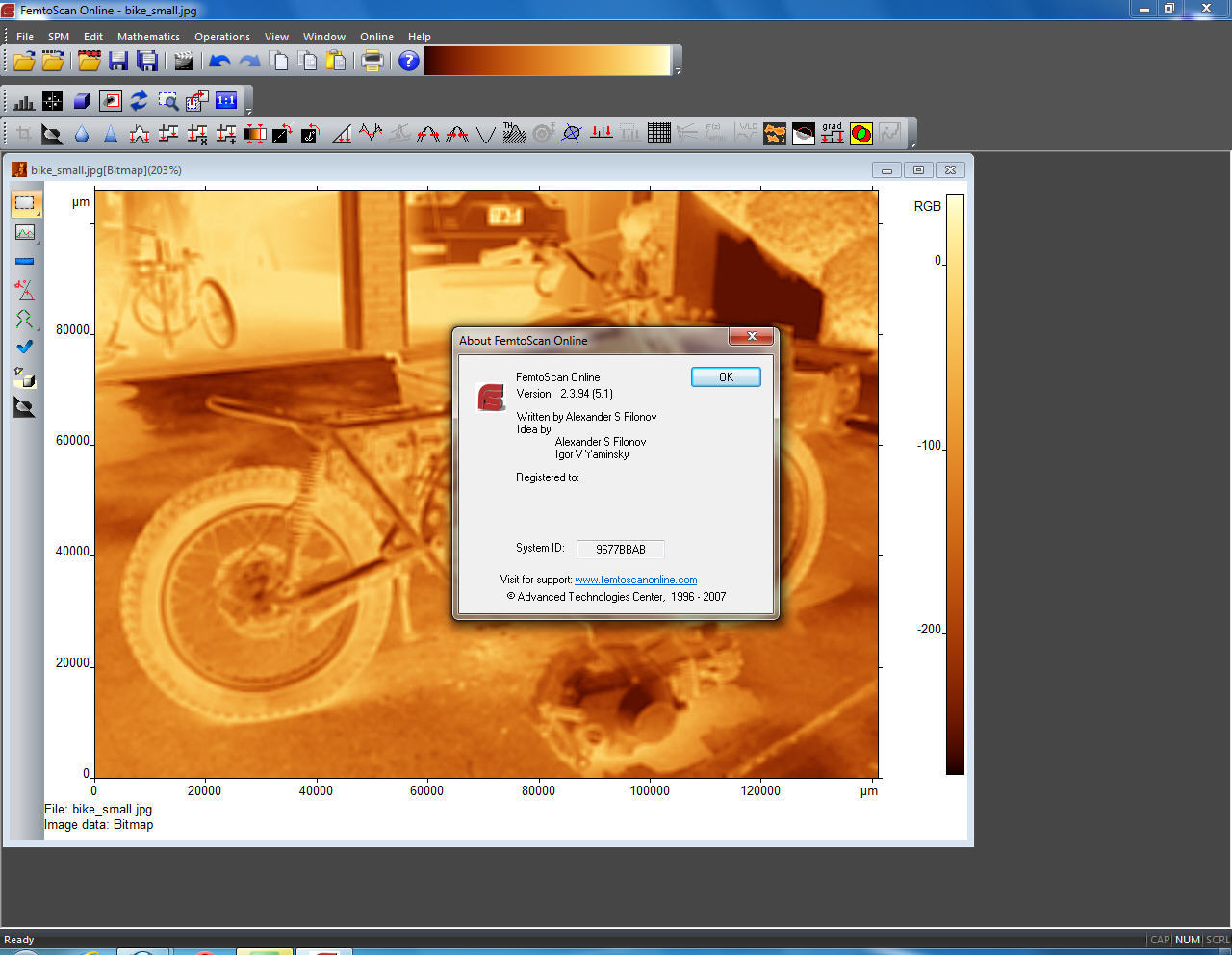The height and width of the screenshot is (955, 1232).
Task: Open the SPM menu
Action: 59,37
